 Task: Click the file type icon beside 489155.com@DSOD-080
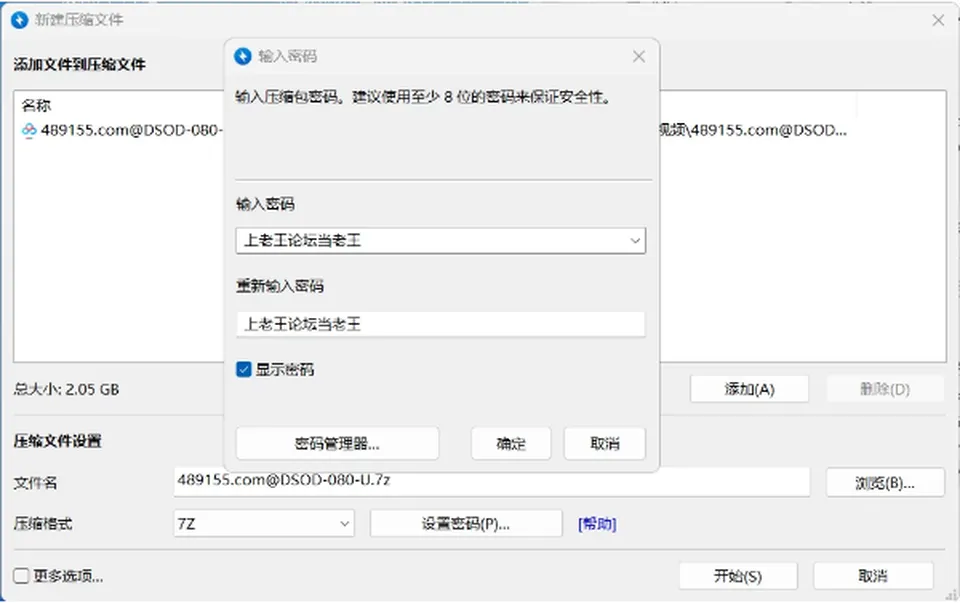pos(29,130)
